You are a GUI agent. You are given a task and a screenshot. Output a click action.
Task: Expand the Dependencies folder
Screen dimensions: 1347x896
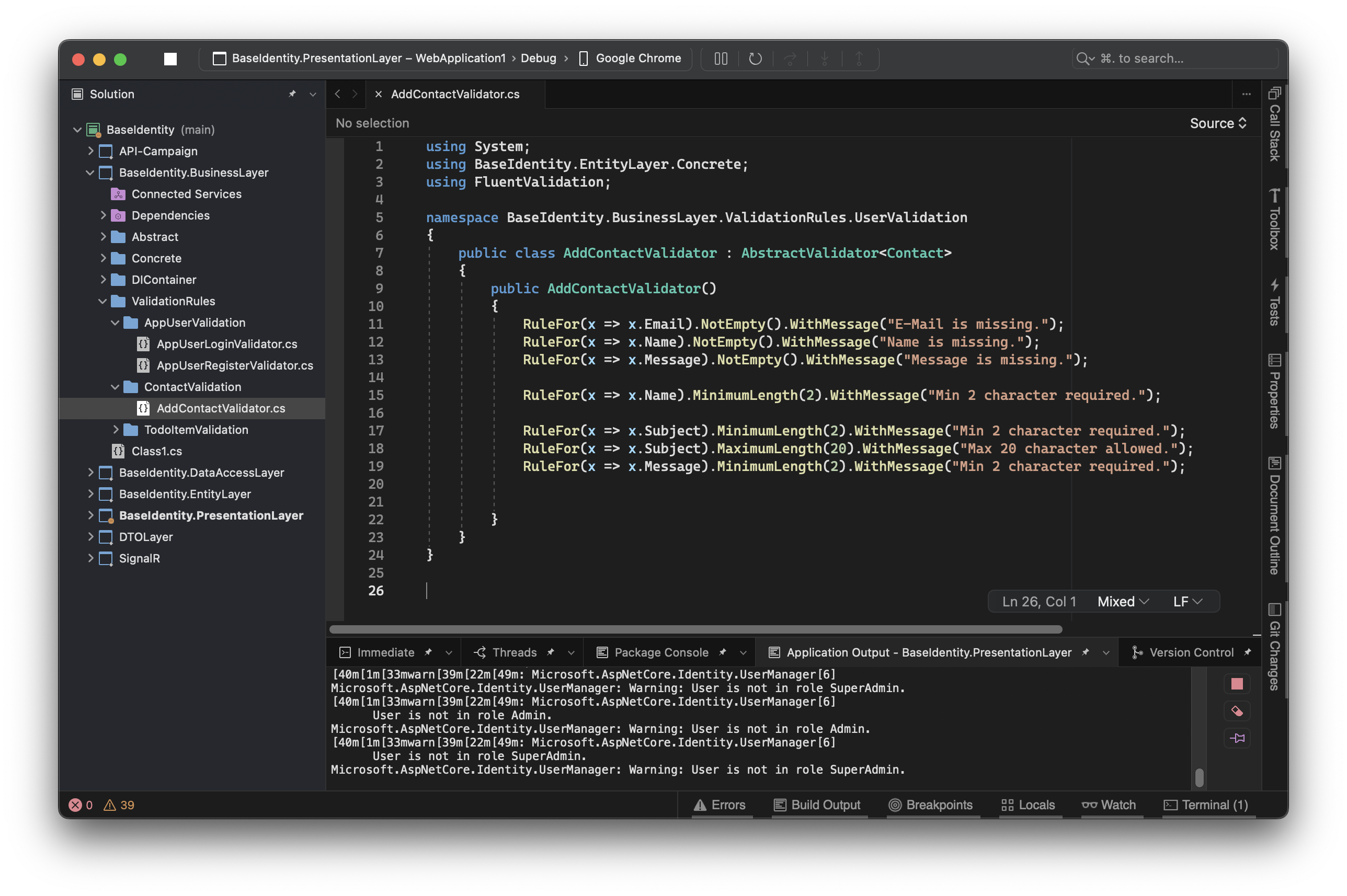coord(103,215)
